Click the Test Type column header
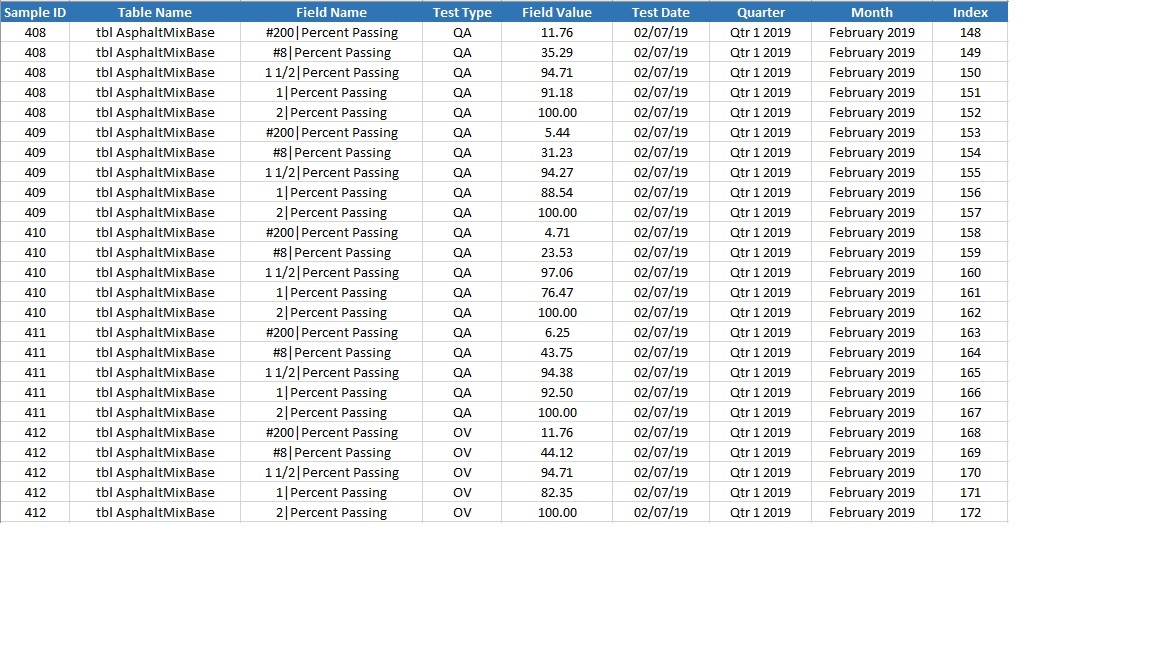This screenshot has height=648, width=1152. click(x=462, y=12)
